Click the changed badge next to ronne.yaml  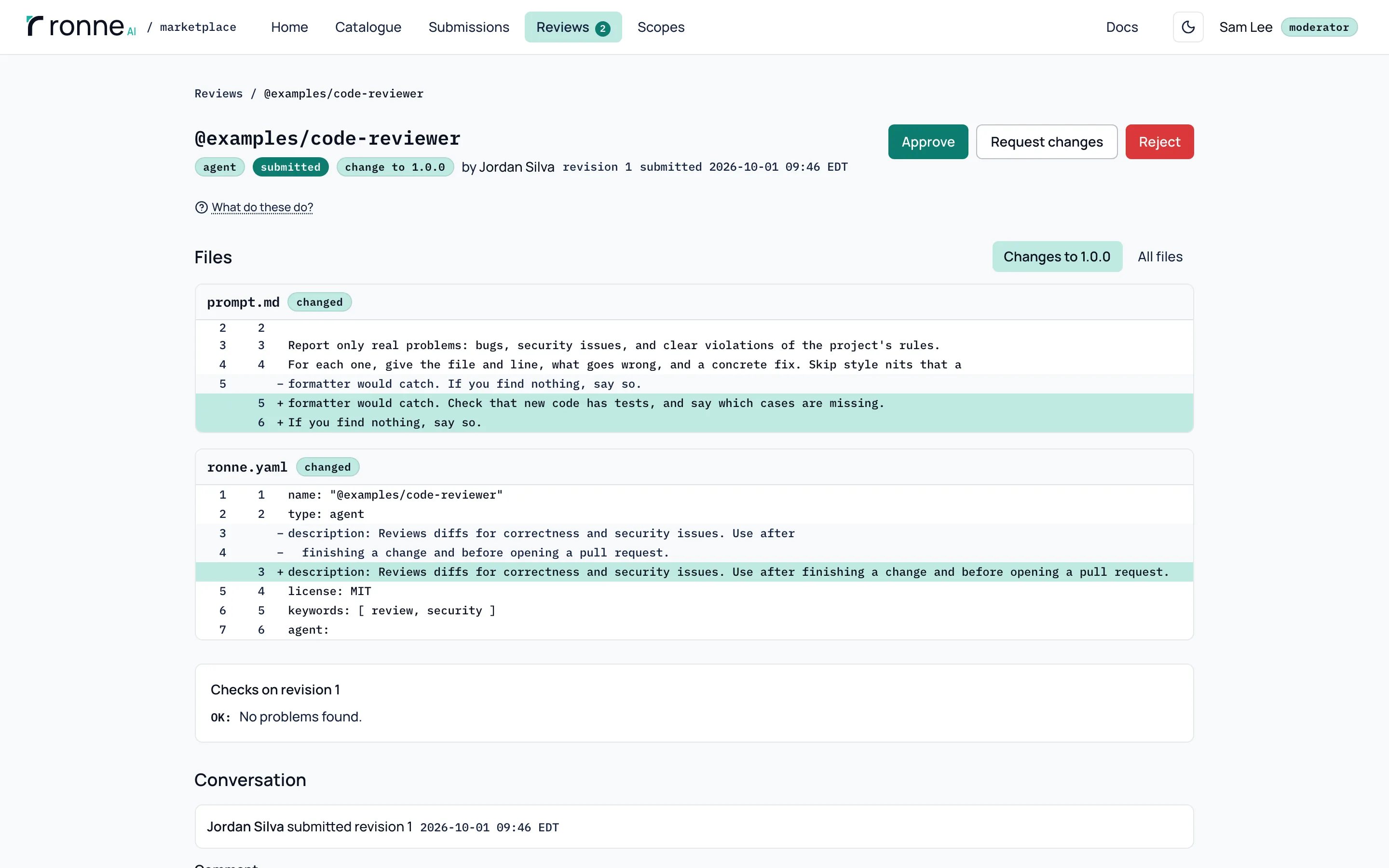pos(327,467)
